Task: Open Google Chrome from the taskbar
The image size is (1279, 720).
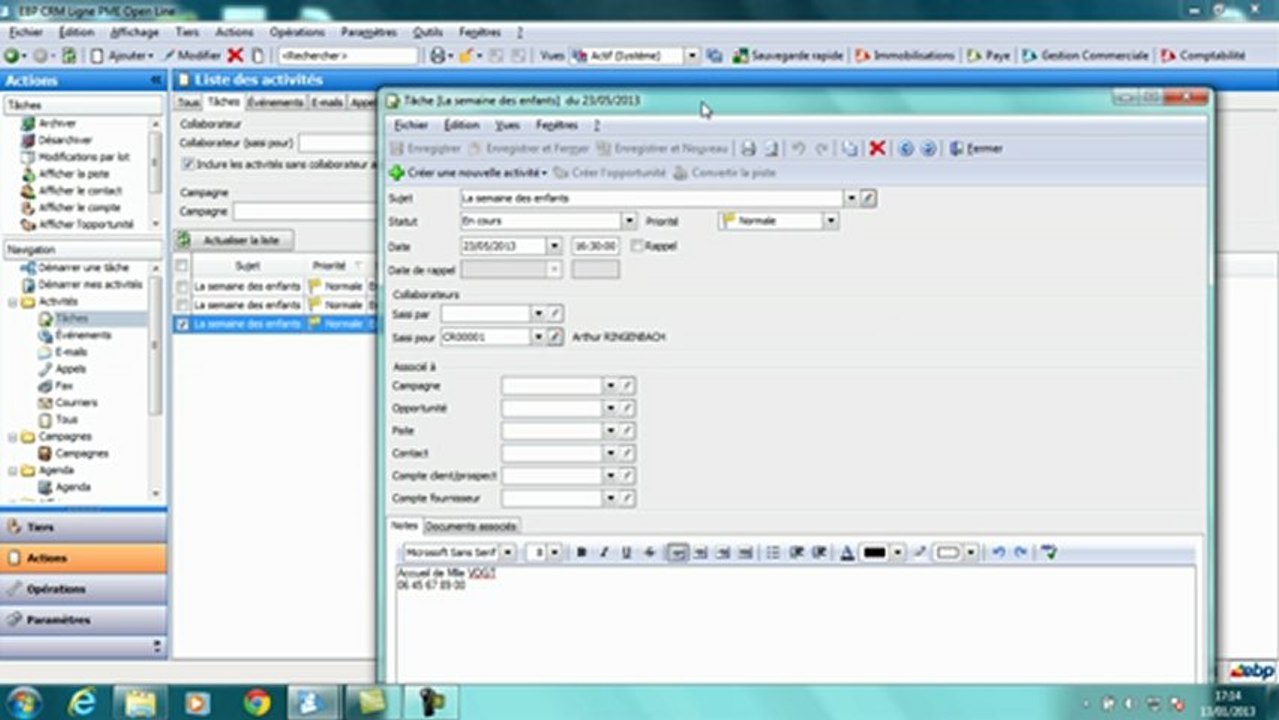Action: coord(257,702)
